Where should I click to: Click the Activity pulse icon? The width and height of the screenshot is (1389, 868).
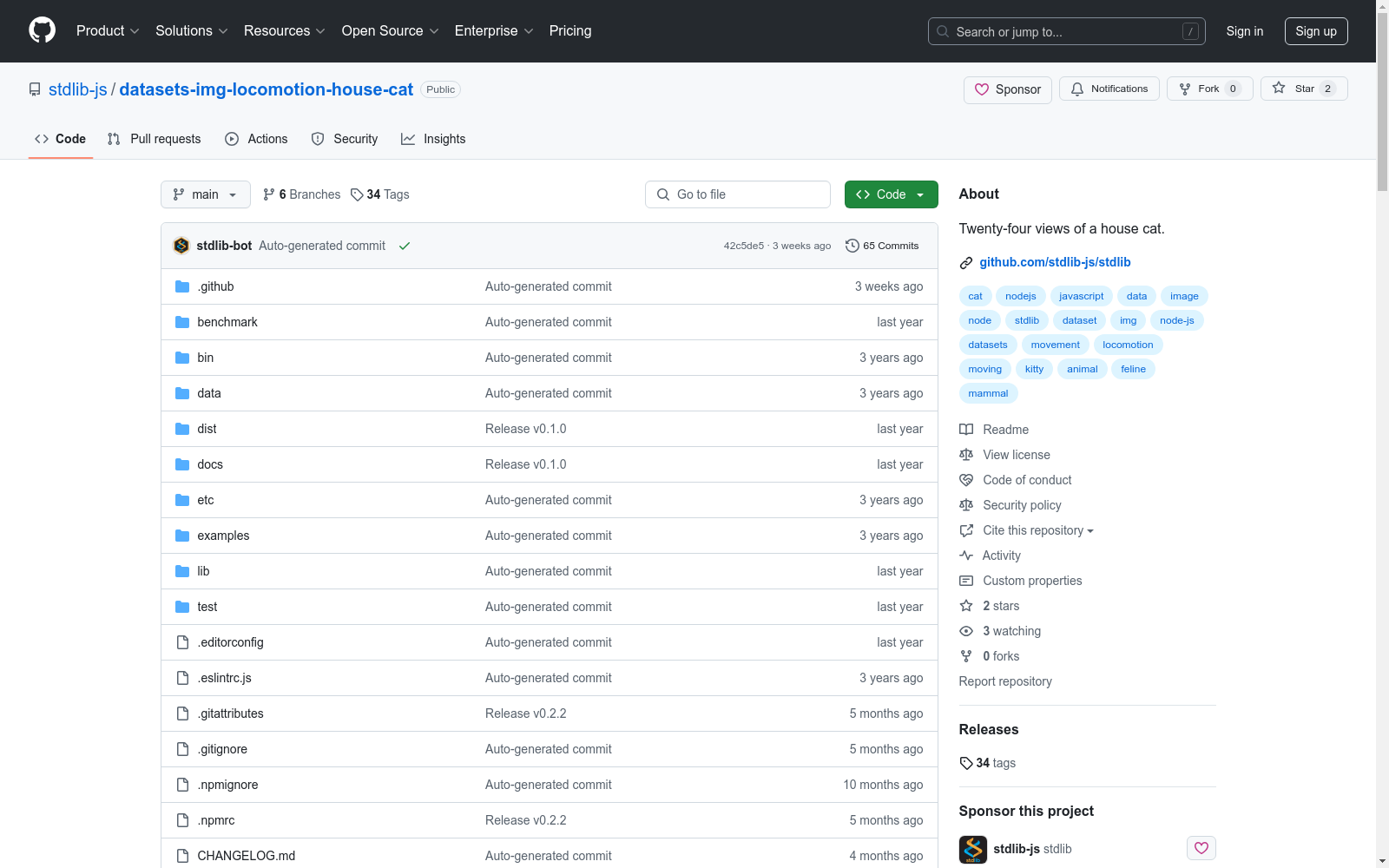966,556
